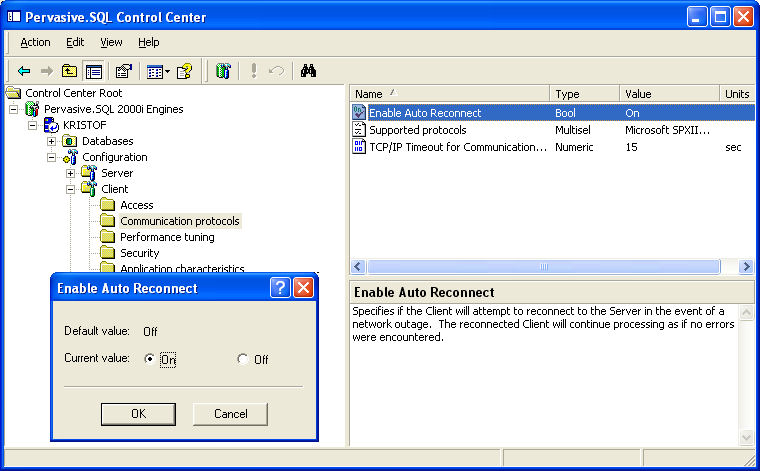
Task: Select Control Center Root in the tree
Action: tap(74, 93)
